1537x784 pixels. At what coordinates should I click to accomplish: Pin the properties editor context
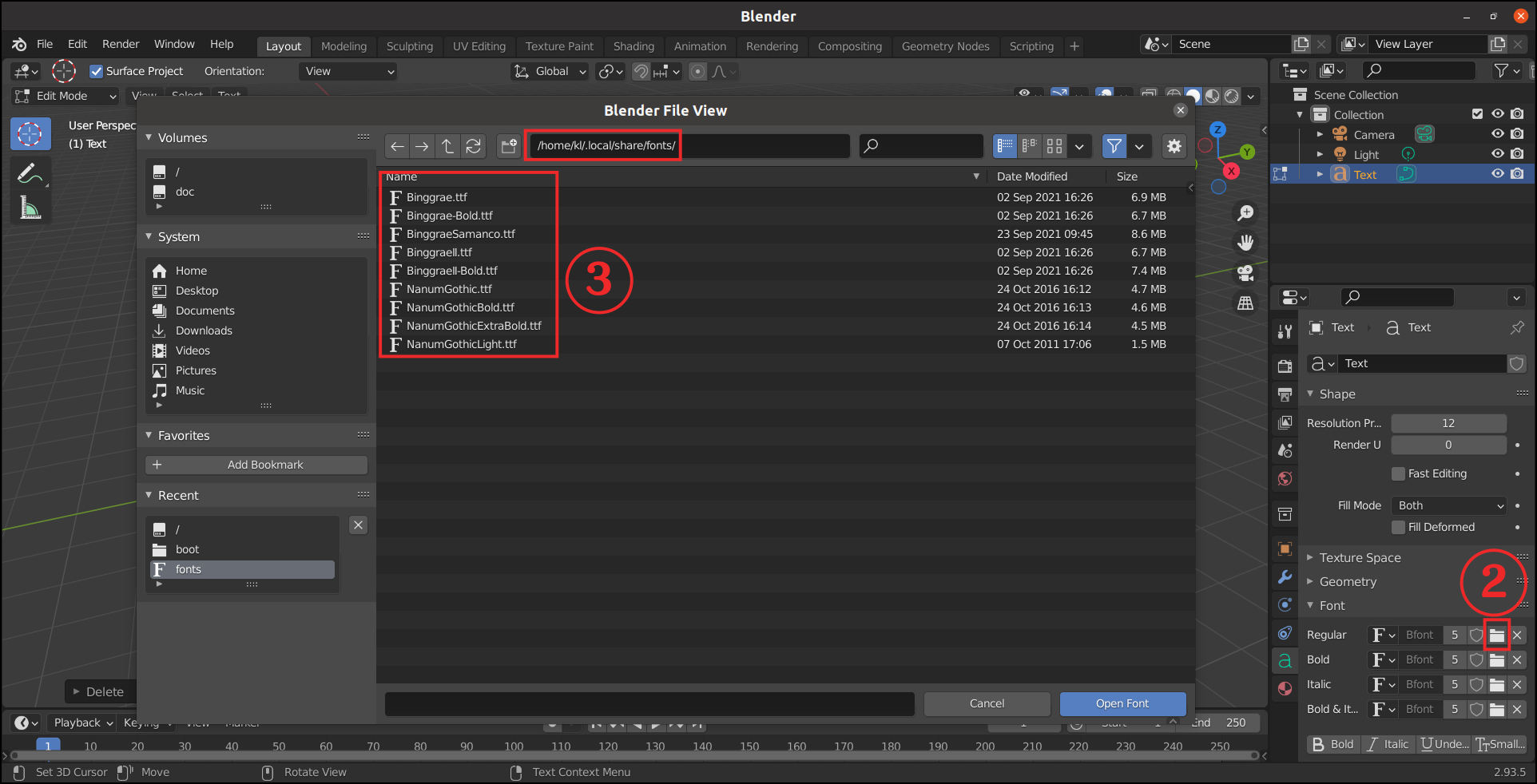point(1517,327)
